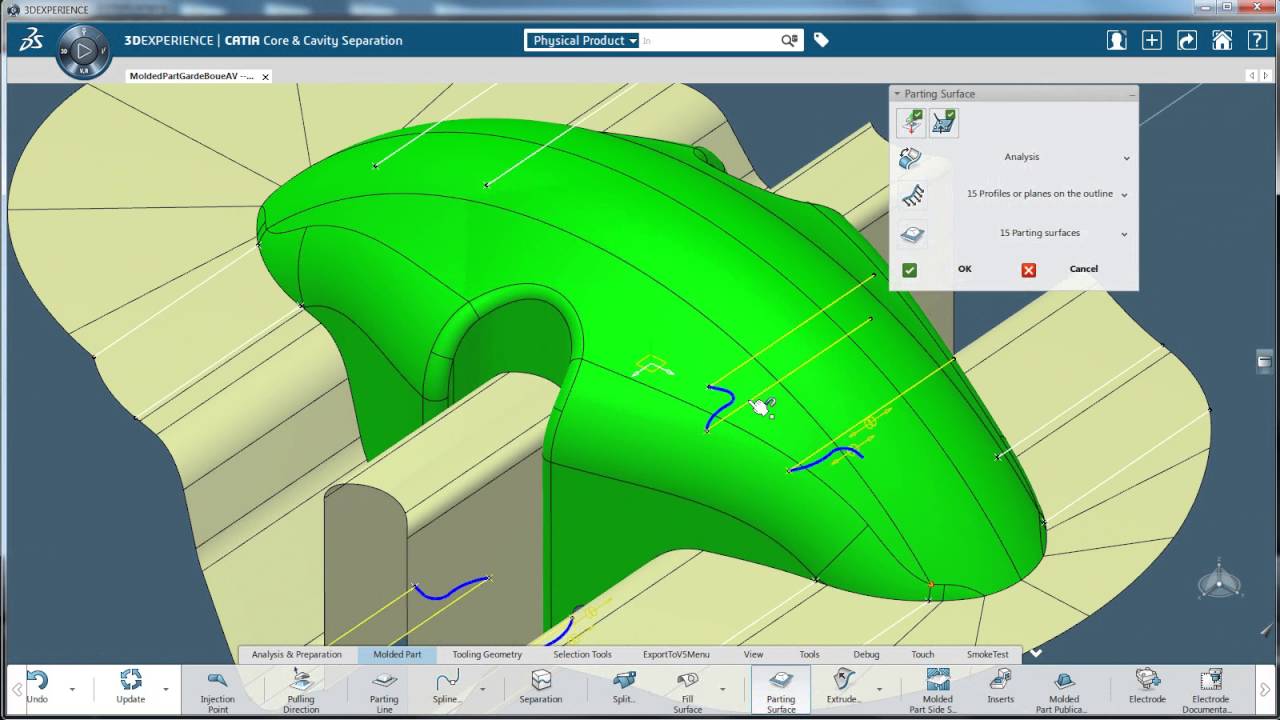Switch to Tools tab
Image resolution: width=1280 pixels, height=720 pixels.
(809, 654)
